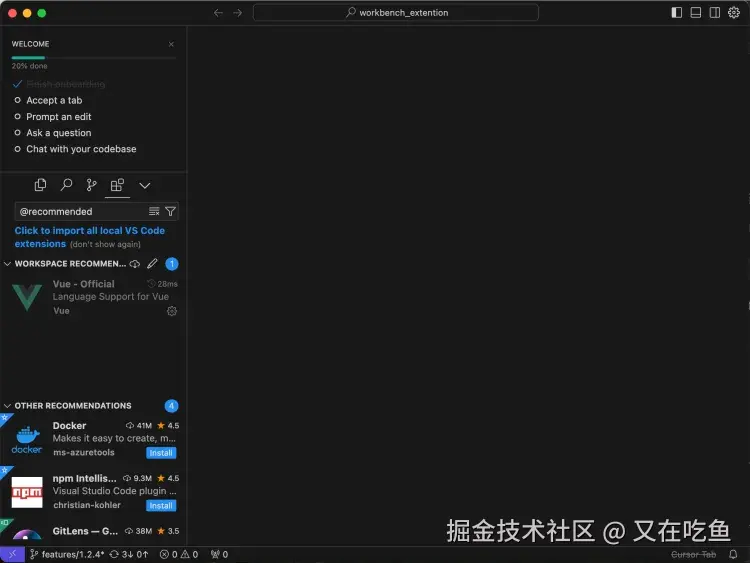The image size is (750, 563).
Task: Click Workspace Recommendations count badge
Action: (172, 264)
